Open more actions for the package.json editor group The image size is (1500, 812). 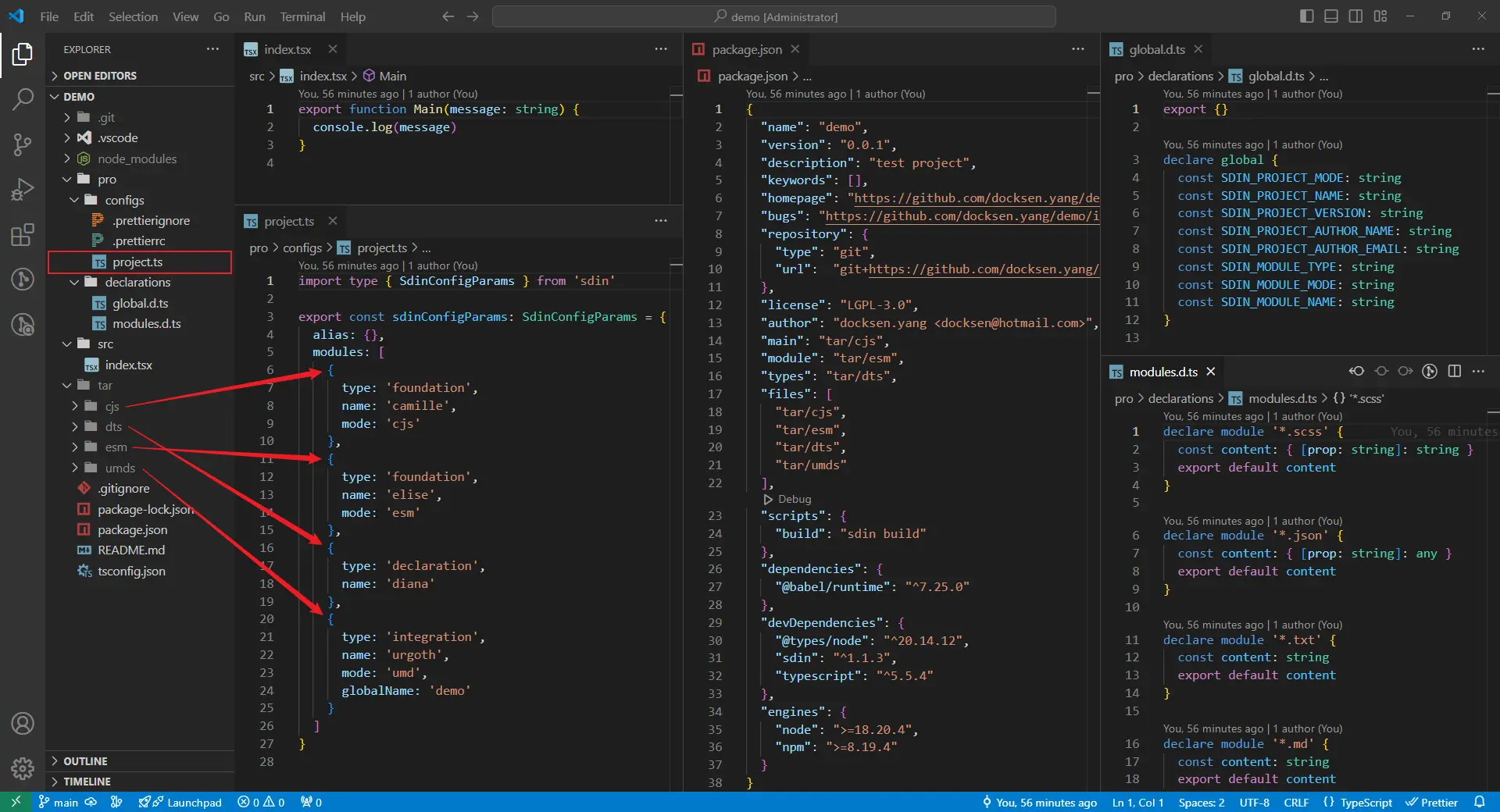pos(1078,48)
